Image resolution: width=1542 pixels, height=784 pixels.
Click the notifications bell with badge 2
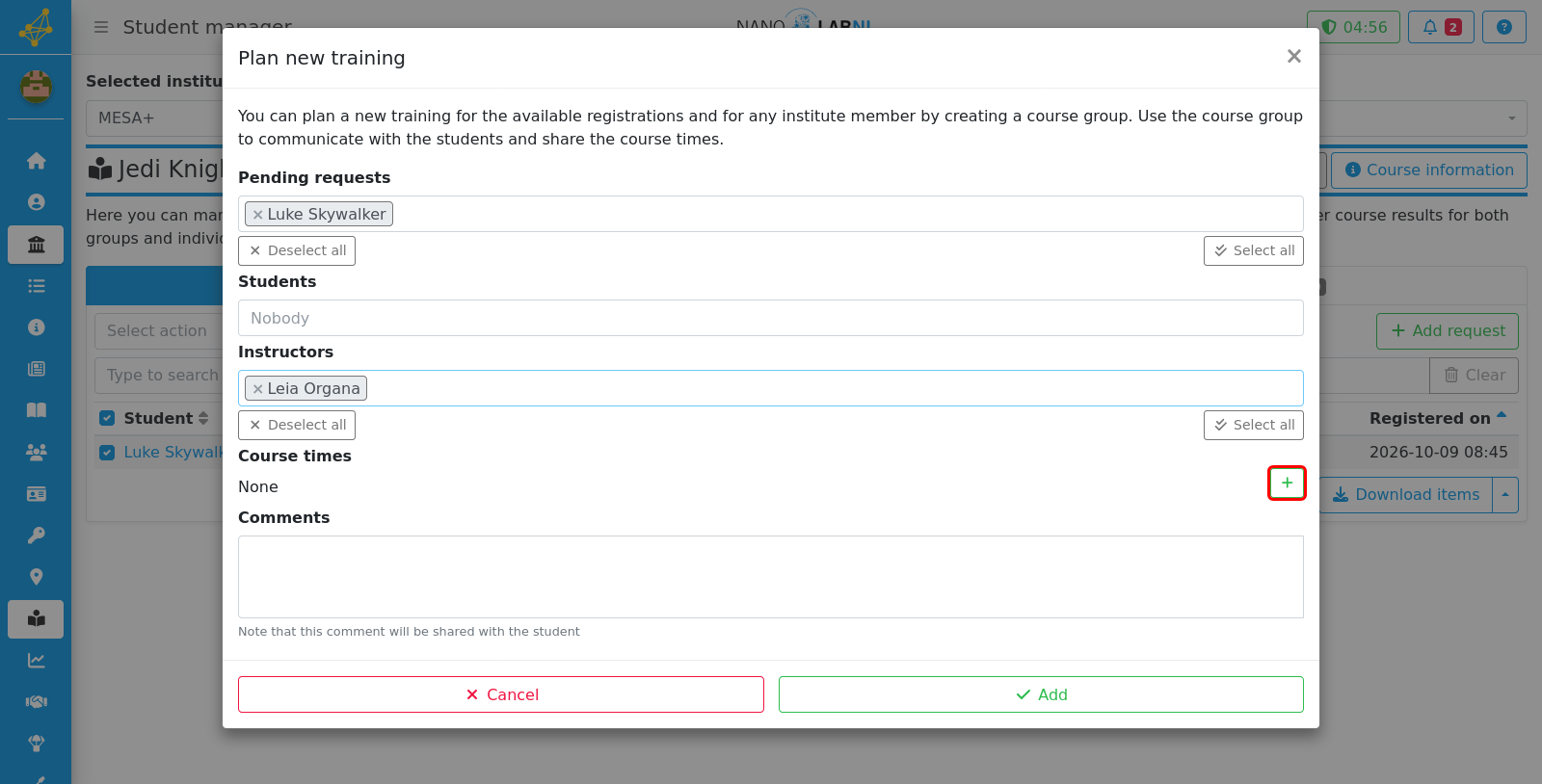(1441, 27)
